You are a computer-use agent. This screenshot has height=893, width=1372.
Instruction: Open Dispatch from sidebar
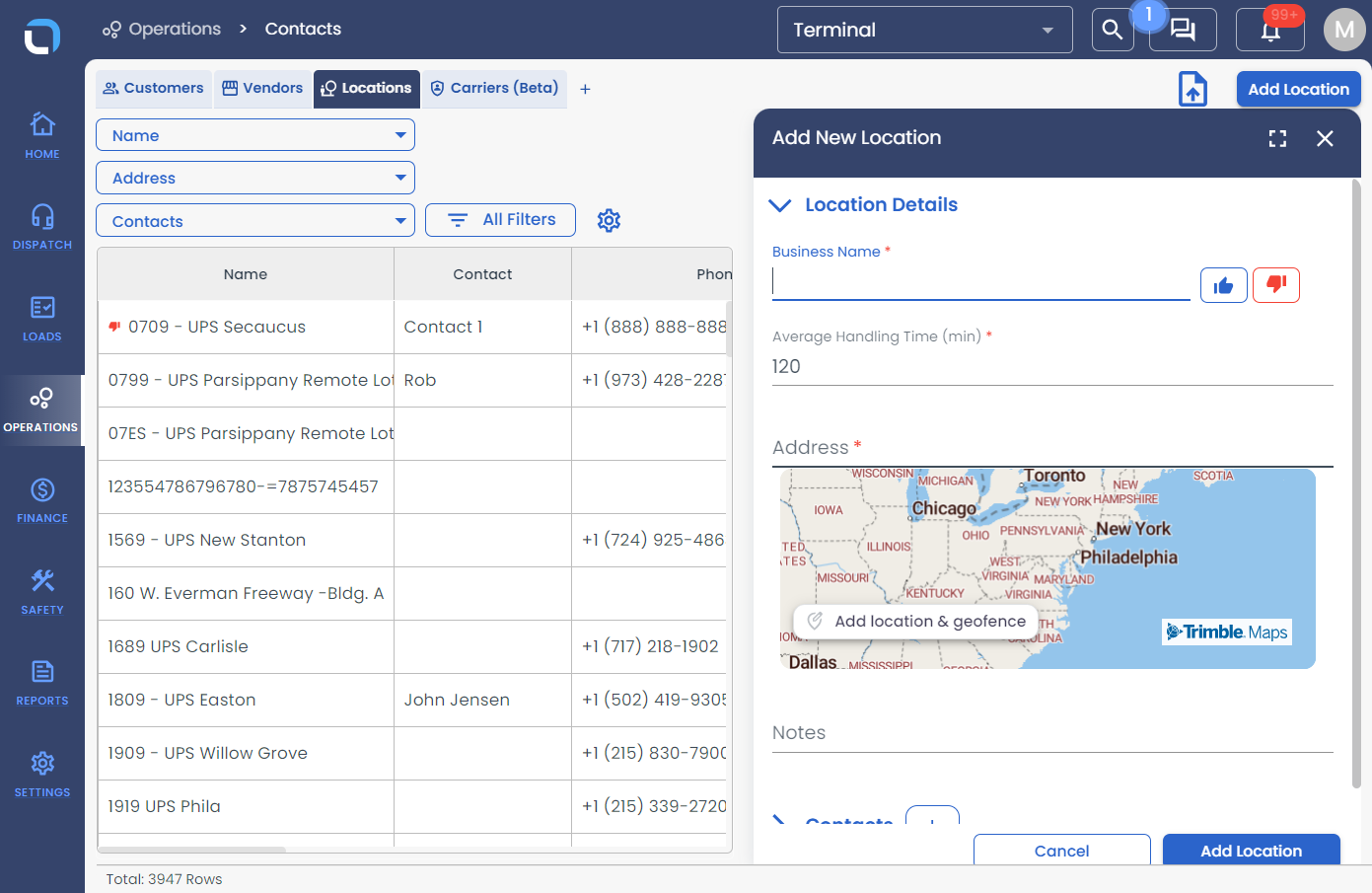click(x=42, y=226)
